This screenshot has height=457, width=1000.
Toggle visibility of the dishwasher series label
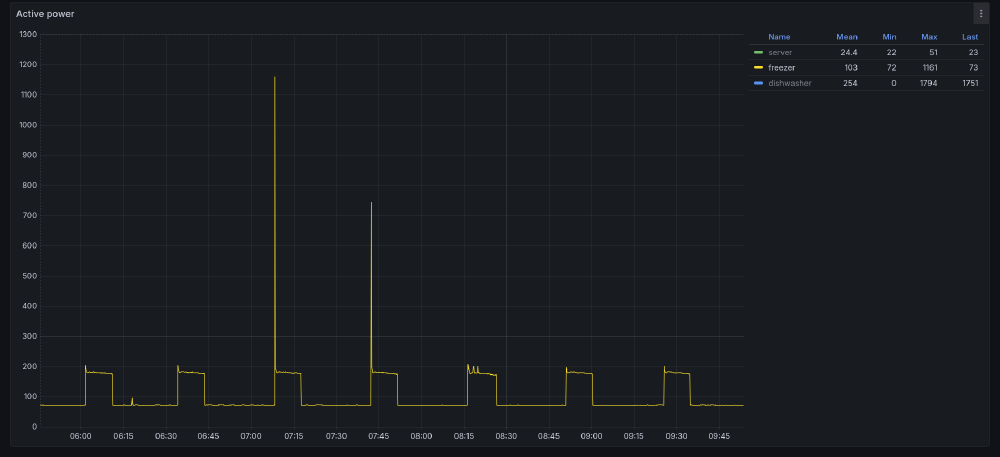tap(789, 83)
